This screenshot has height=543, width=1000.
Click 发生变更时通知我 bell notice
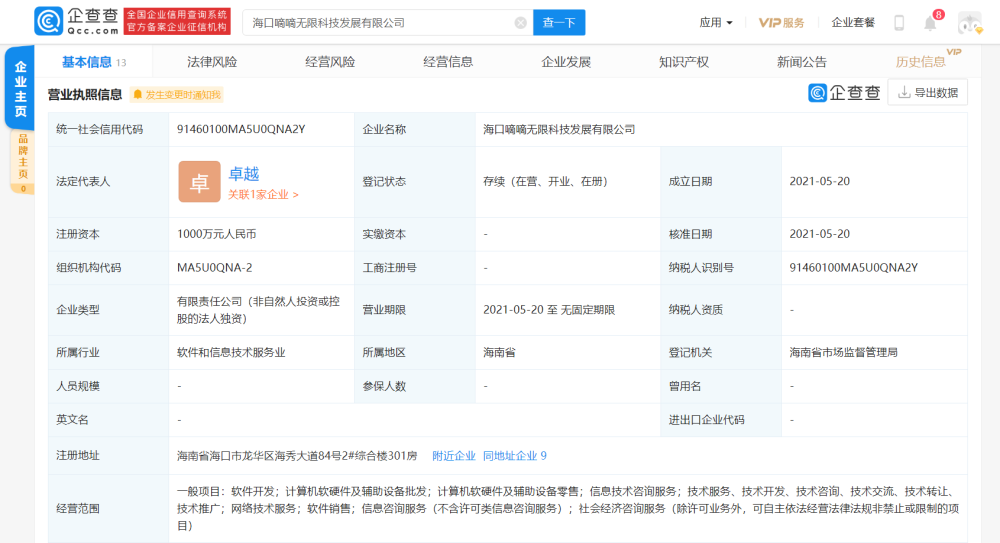pyautogui.click(x=177, y=95)
